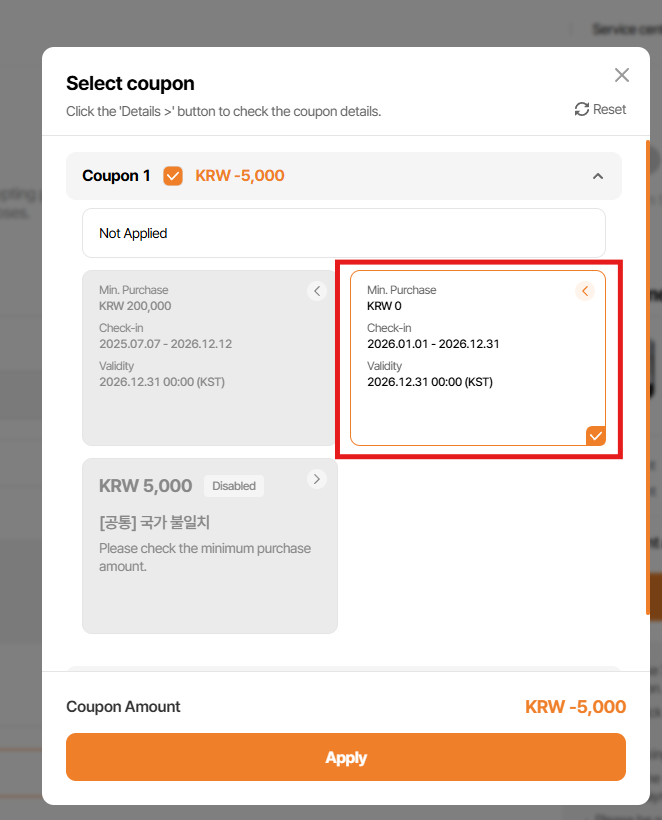Show details of disabled KRW 5,000 coupon
Image resolution: width=662 pixels, height=820 pixels.
point(317,479)
